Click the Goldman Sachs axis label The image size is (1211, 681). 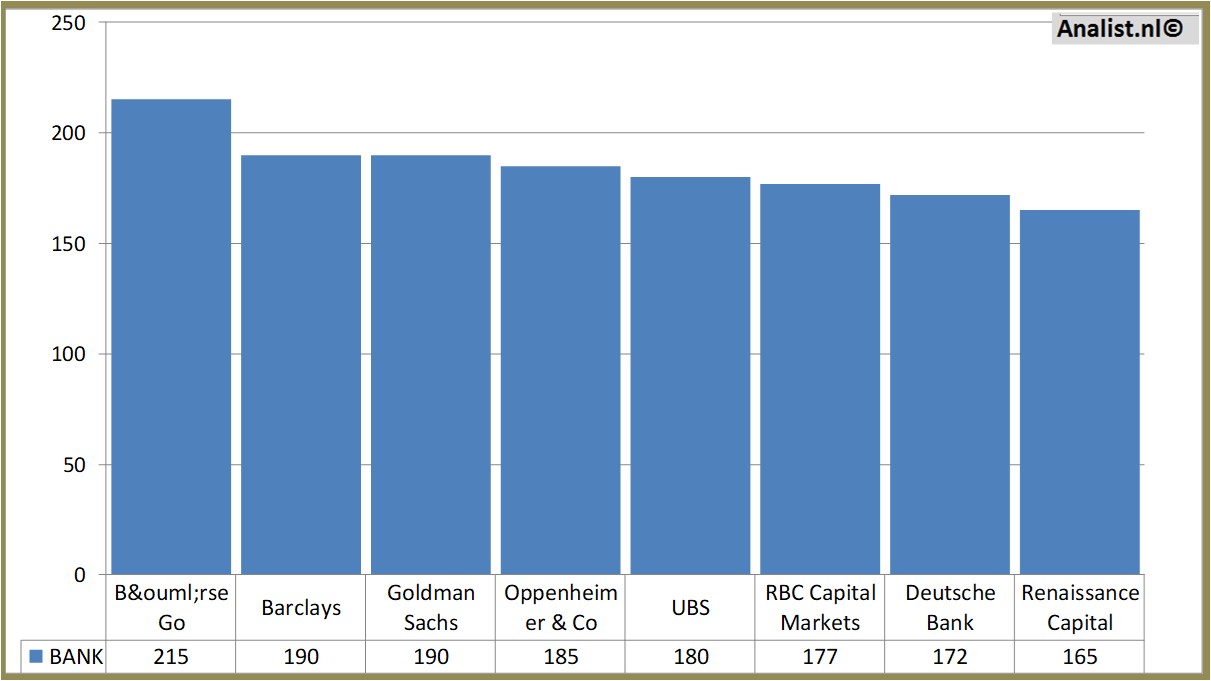(x=431, y=608)
